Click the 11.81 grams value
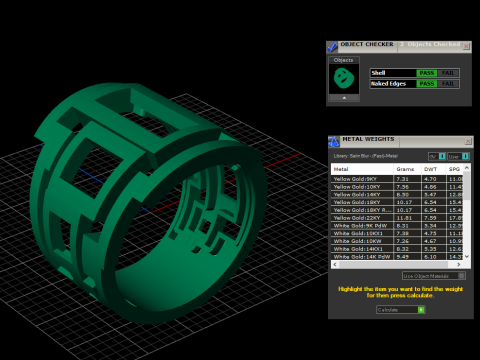The width and height of the screenshot is (480, 360). click(404, 218)
